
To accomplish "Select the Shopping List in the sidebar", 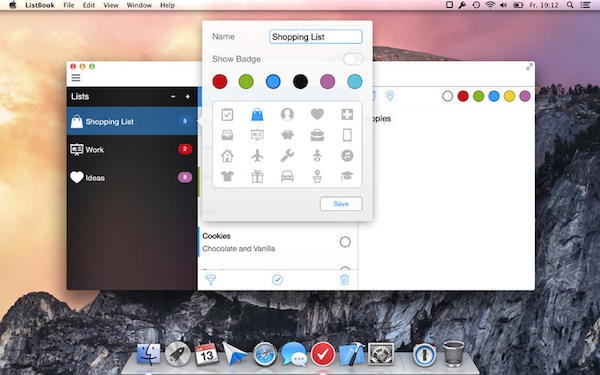I will pyautogui.click(x=132, y=121).
